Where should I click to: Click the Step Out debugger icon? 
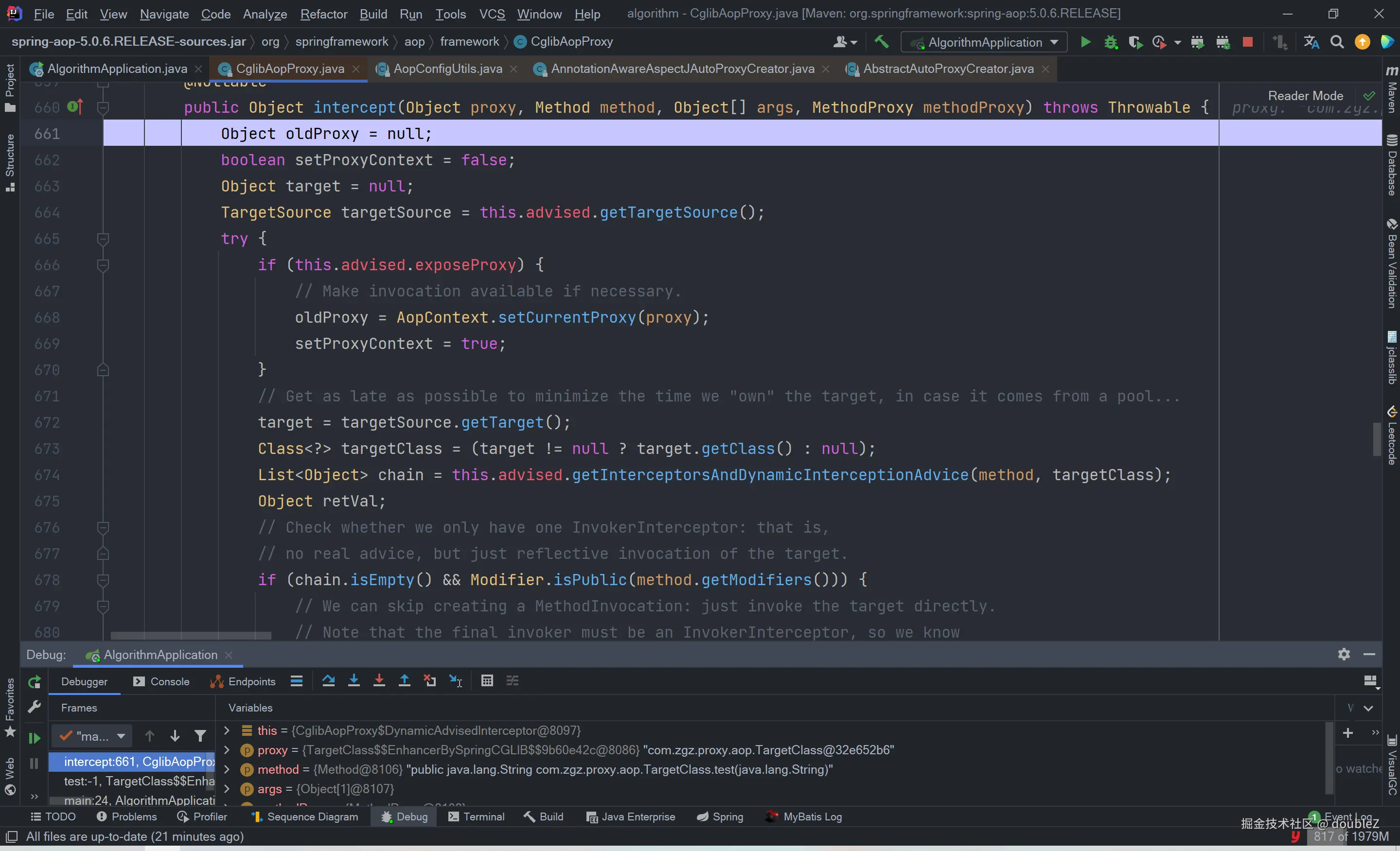click(404, 681)
